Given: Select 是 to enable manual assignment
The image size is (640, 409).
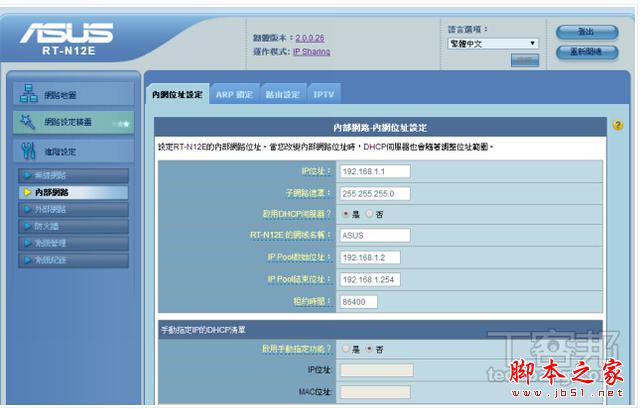Looking at the screenshot, I should 346,349.
